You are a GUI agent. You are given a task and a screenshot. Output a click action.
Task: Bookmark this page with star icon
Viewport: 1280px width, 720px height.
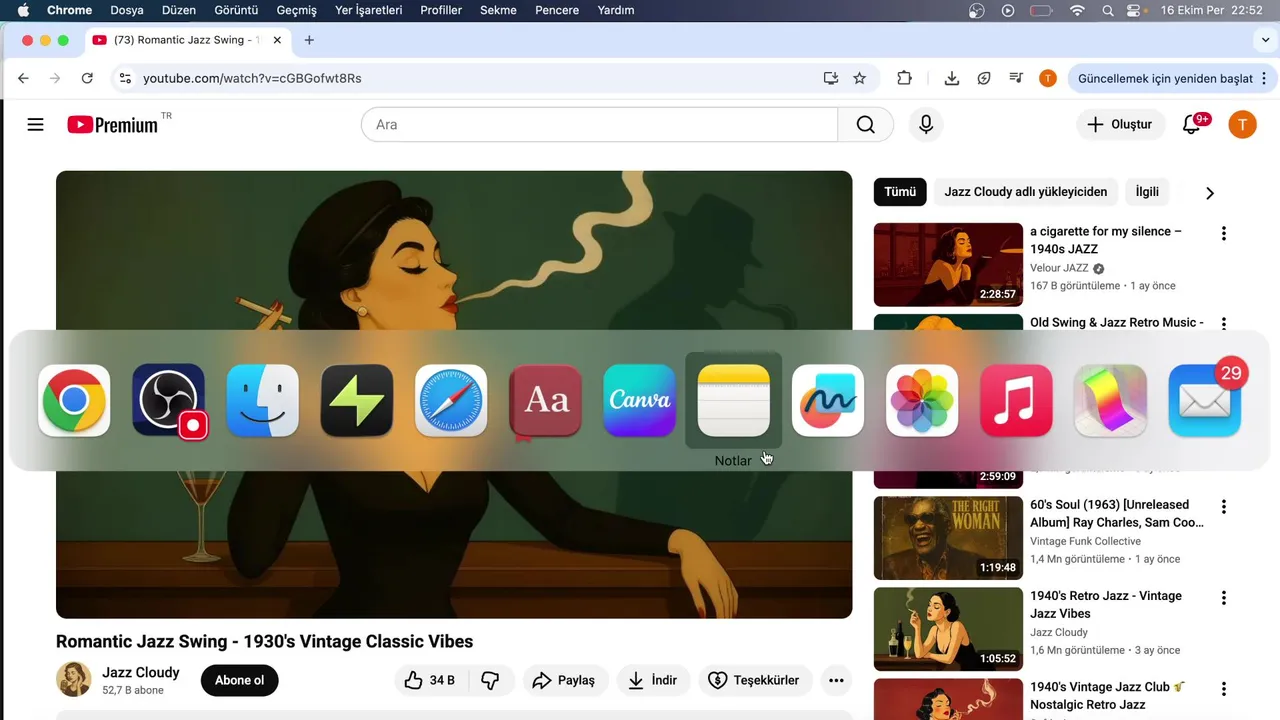[x=859, y=78]
